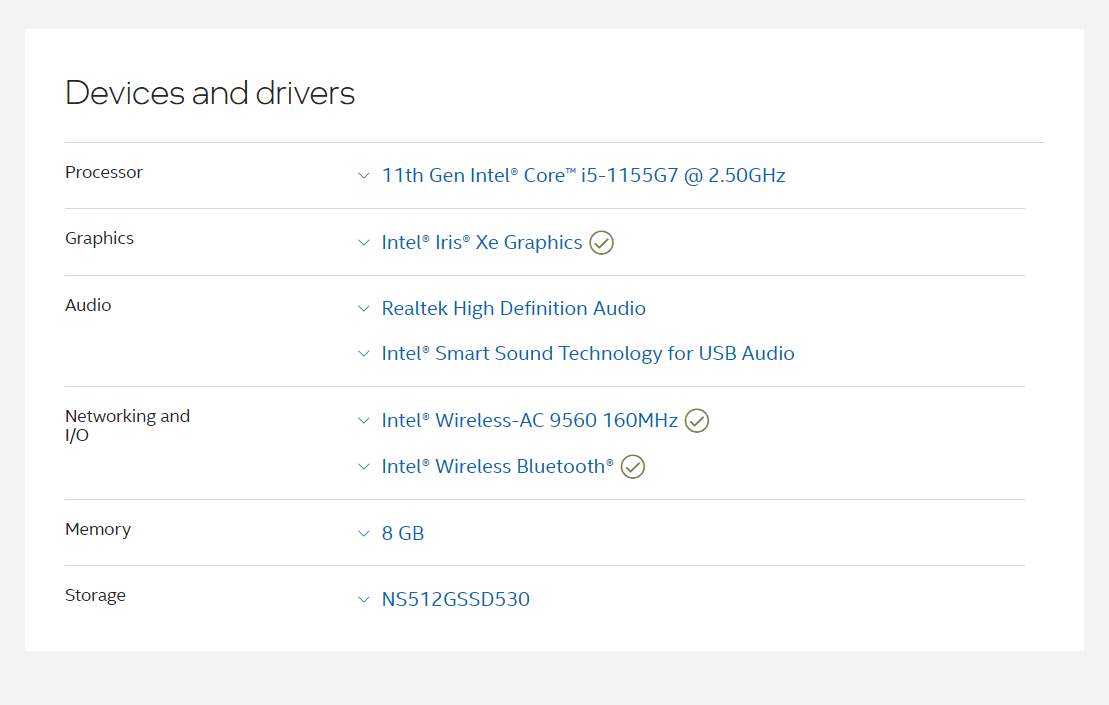Open the Intel Wireless-AC 9560 160MHz link
The width and height of the screenshot is (1109, 705).
[x=531, y=421]
